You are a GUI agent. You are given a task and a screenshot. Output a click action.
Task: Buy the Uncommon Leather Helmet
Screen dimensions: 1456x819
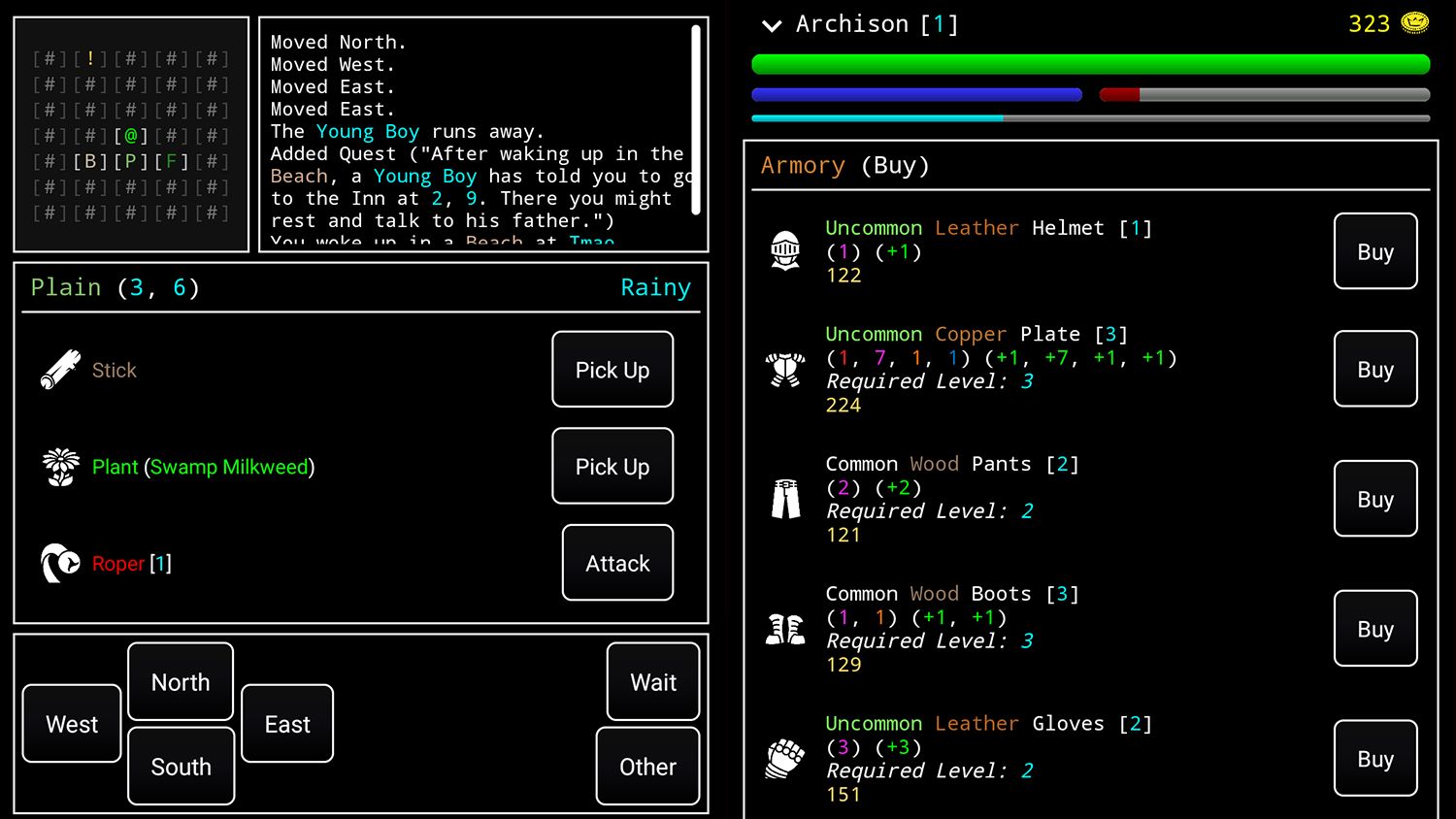coord(1374,251)
